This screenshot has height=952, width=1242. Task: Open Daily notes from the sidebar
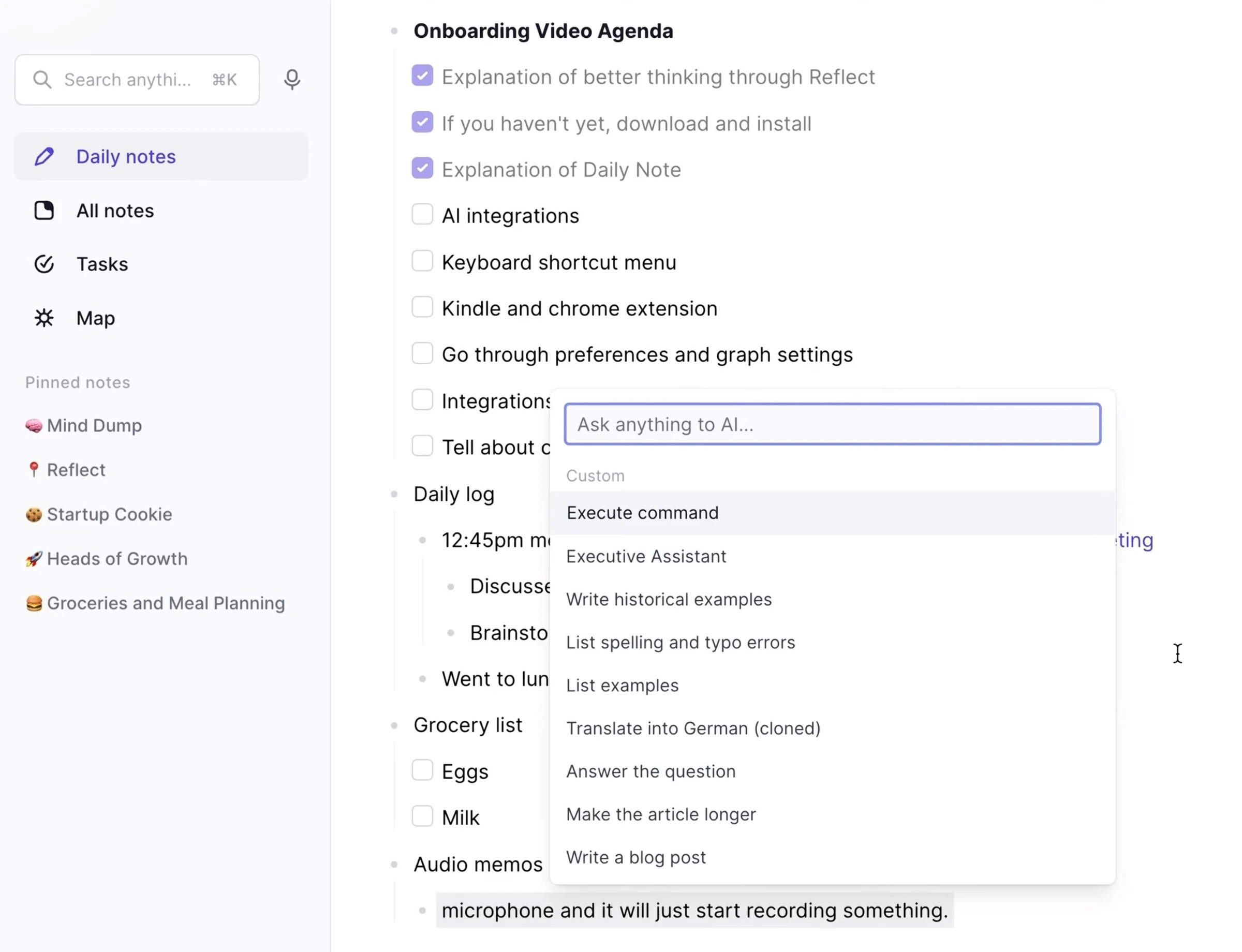tap(125, 156)
